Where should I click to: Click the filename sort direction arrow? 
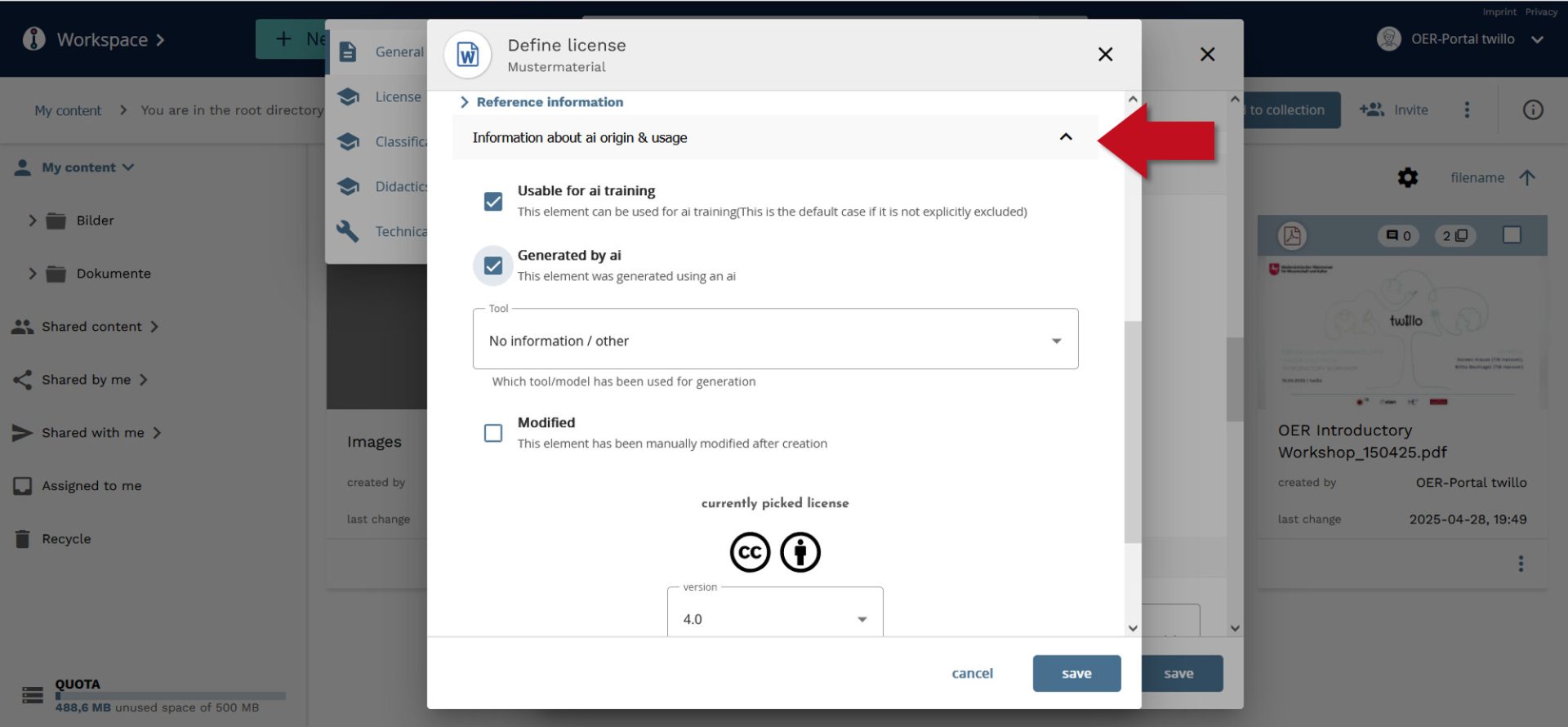[1527, 177]
